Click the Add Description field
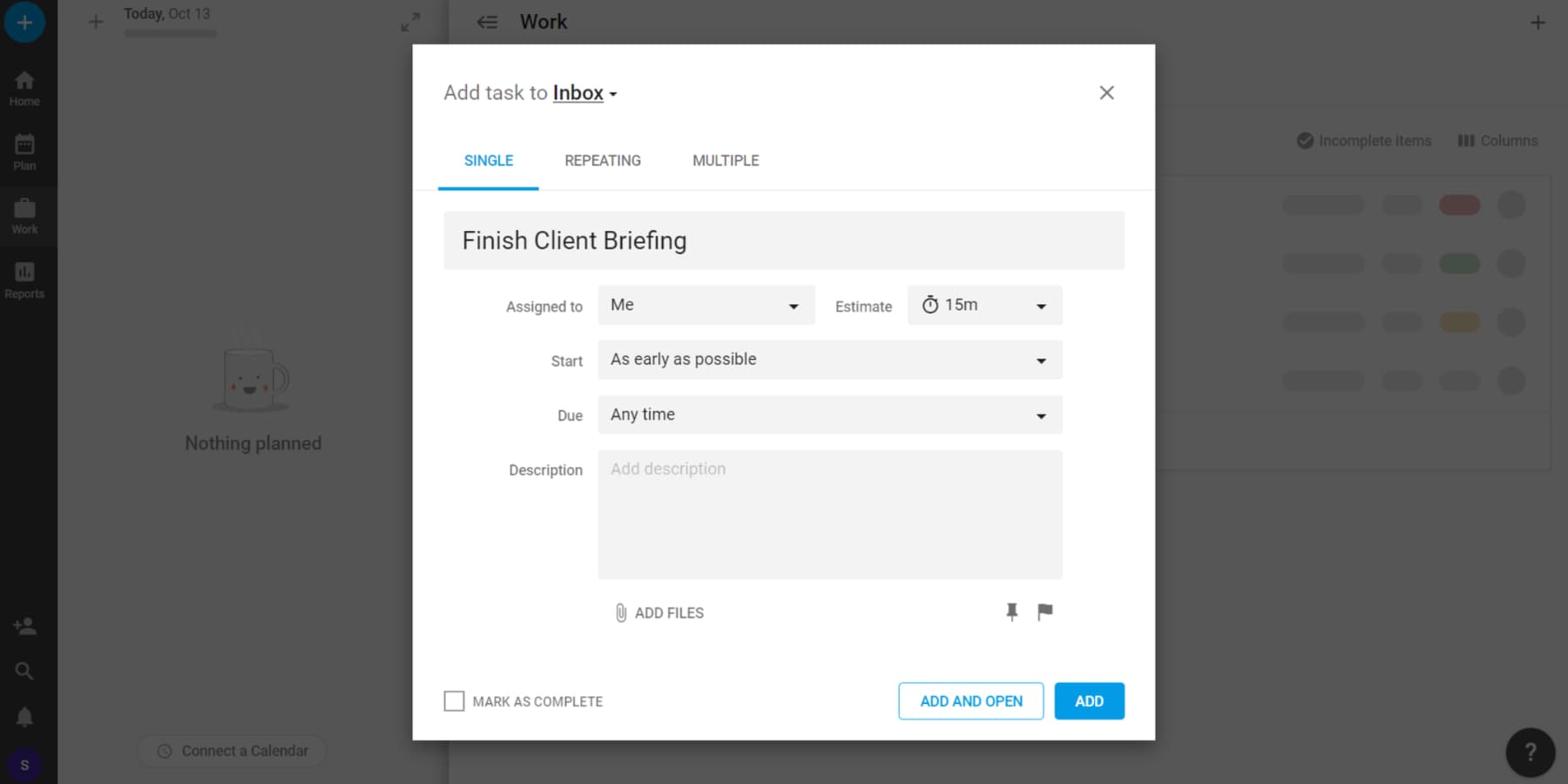1568x784 pixels. tap(828, 514)
